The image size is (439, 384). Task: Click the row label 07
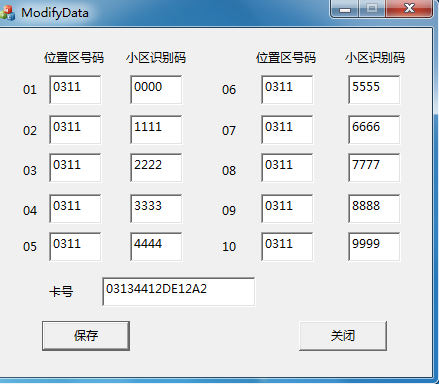click(229, 131)
